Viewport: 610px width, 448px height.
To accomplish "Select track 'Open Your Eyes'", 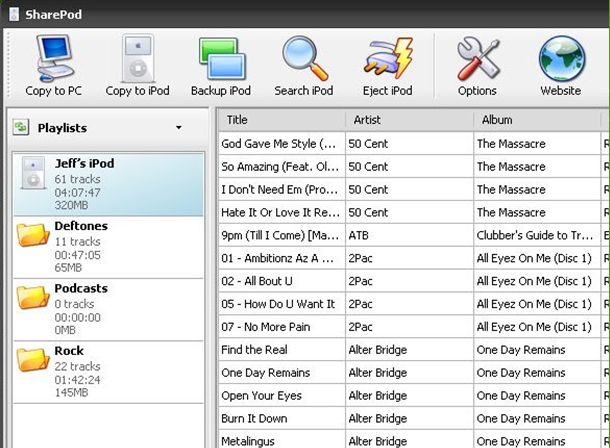I will point(282,396).
